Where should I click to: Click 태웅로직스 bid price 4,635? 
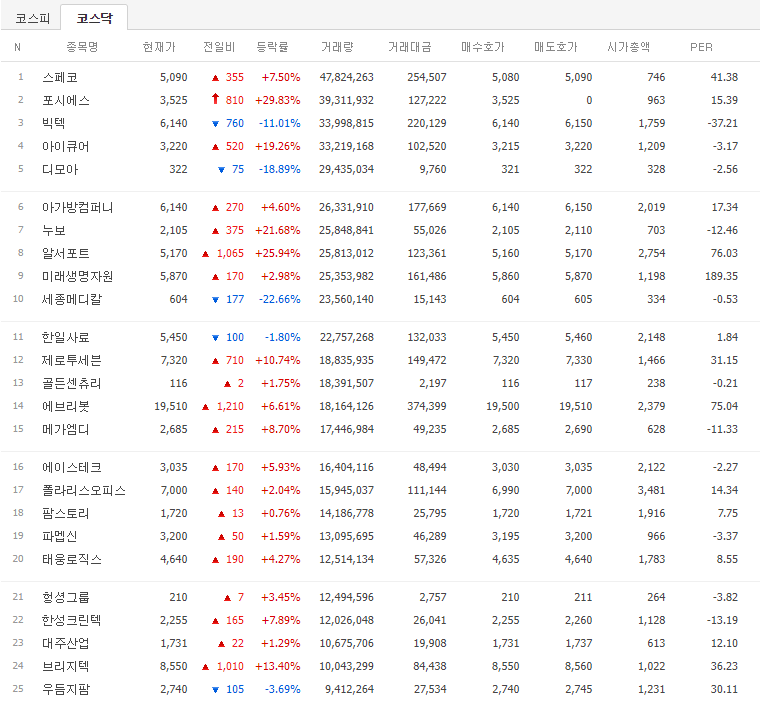tap(506, 560)
